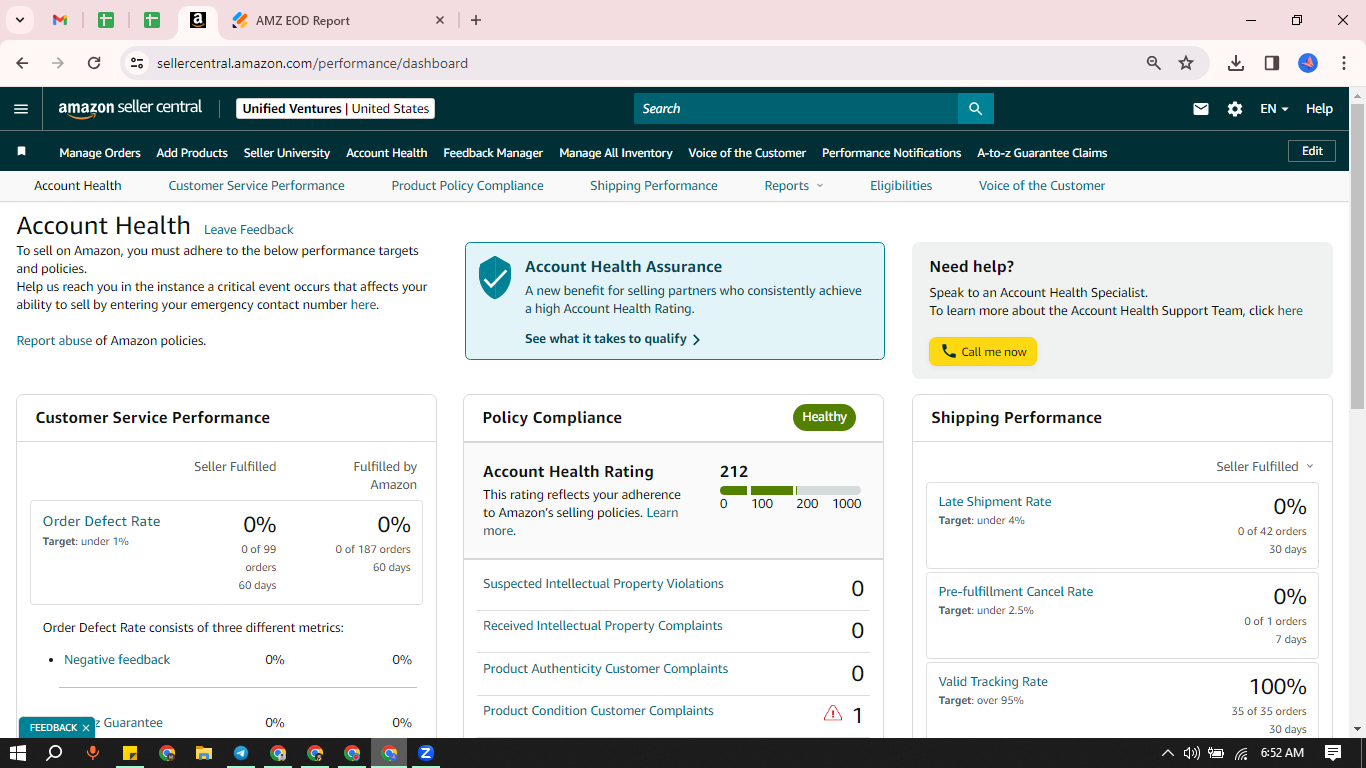Open the EN language dropdown
Screen dimensions: 1366x768
[x=1274, y=109]
